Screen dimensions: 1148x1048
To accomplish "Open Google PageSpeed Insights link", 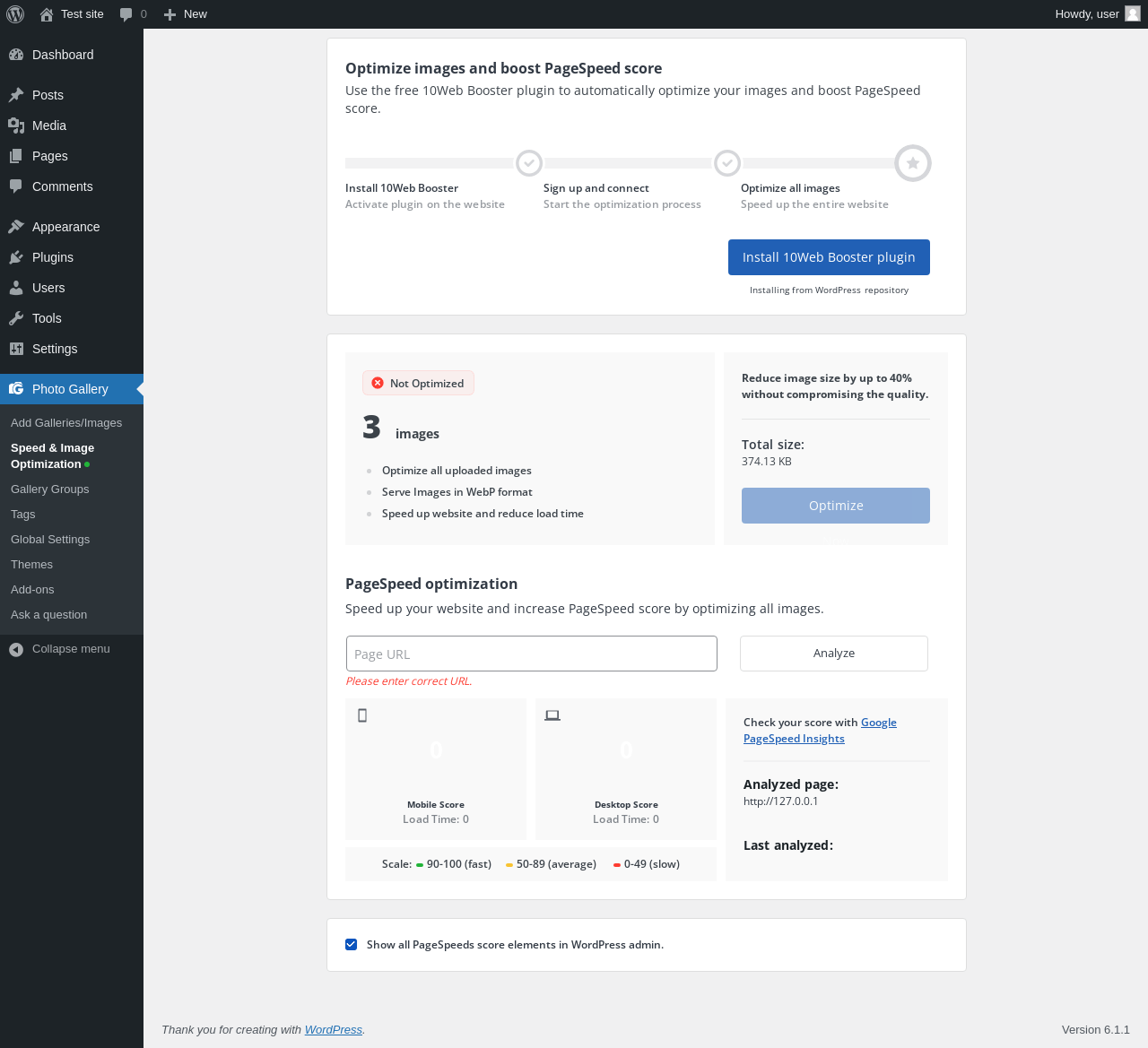I will tap(820, 731).
